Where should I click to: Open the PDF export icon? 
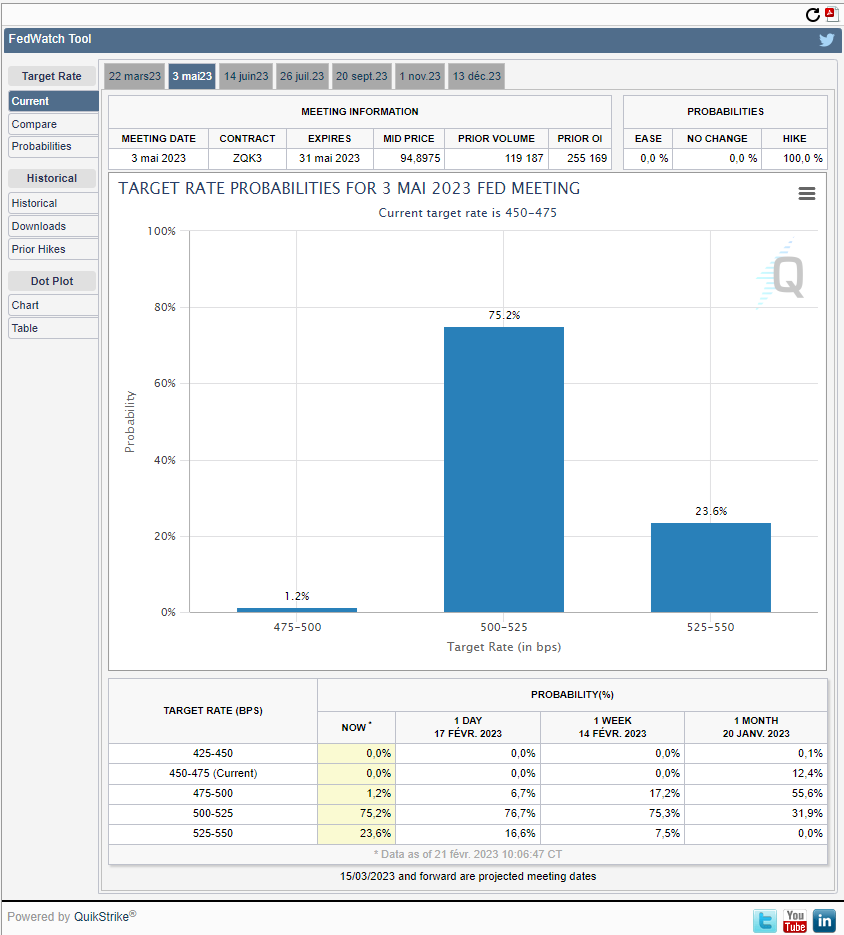click(x=831, y=14)
